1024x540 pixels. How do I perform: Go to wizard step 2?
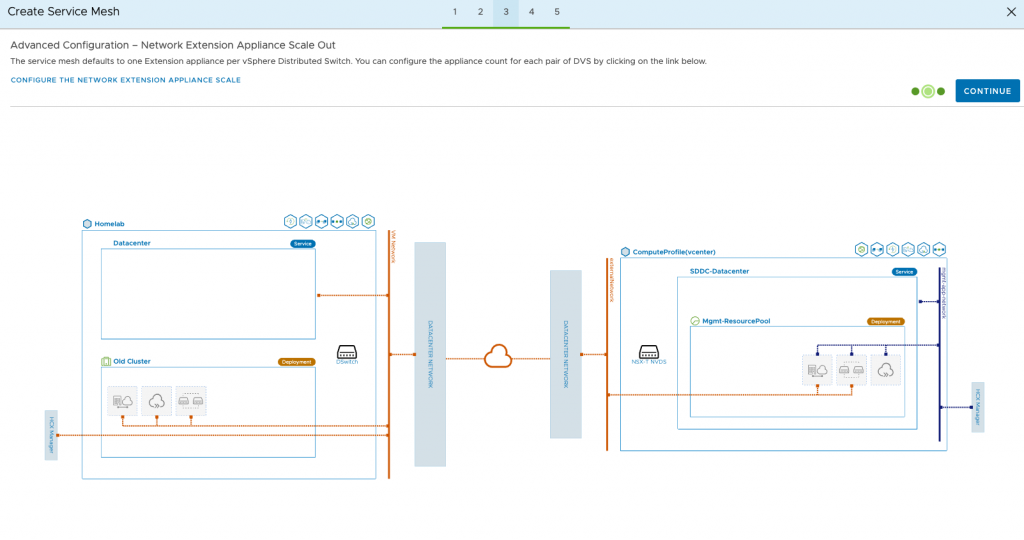pos(480,12)
